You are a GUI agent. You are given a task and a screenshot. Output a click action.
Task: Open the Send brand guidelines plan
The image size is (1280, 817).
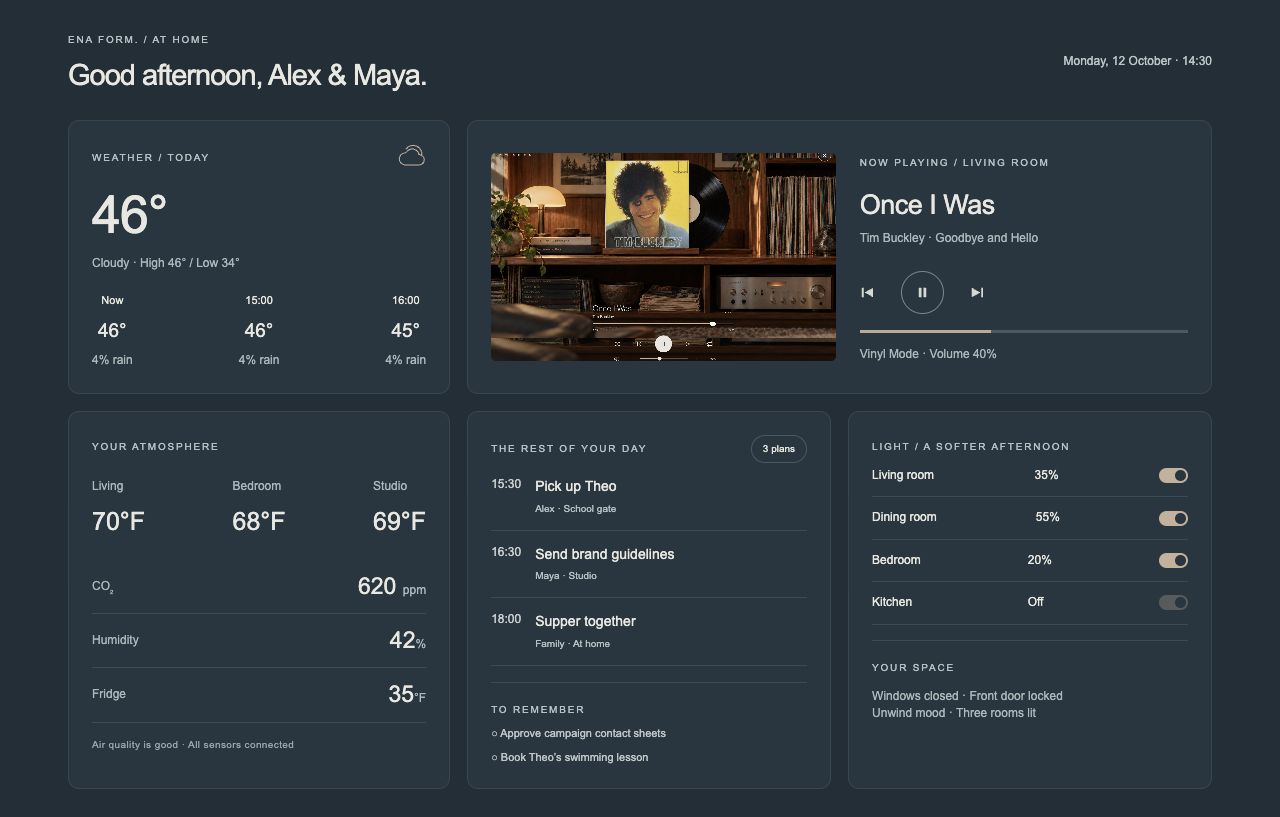point(648,564)
